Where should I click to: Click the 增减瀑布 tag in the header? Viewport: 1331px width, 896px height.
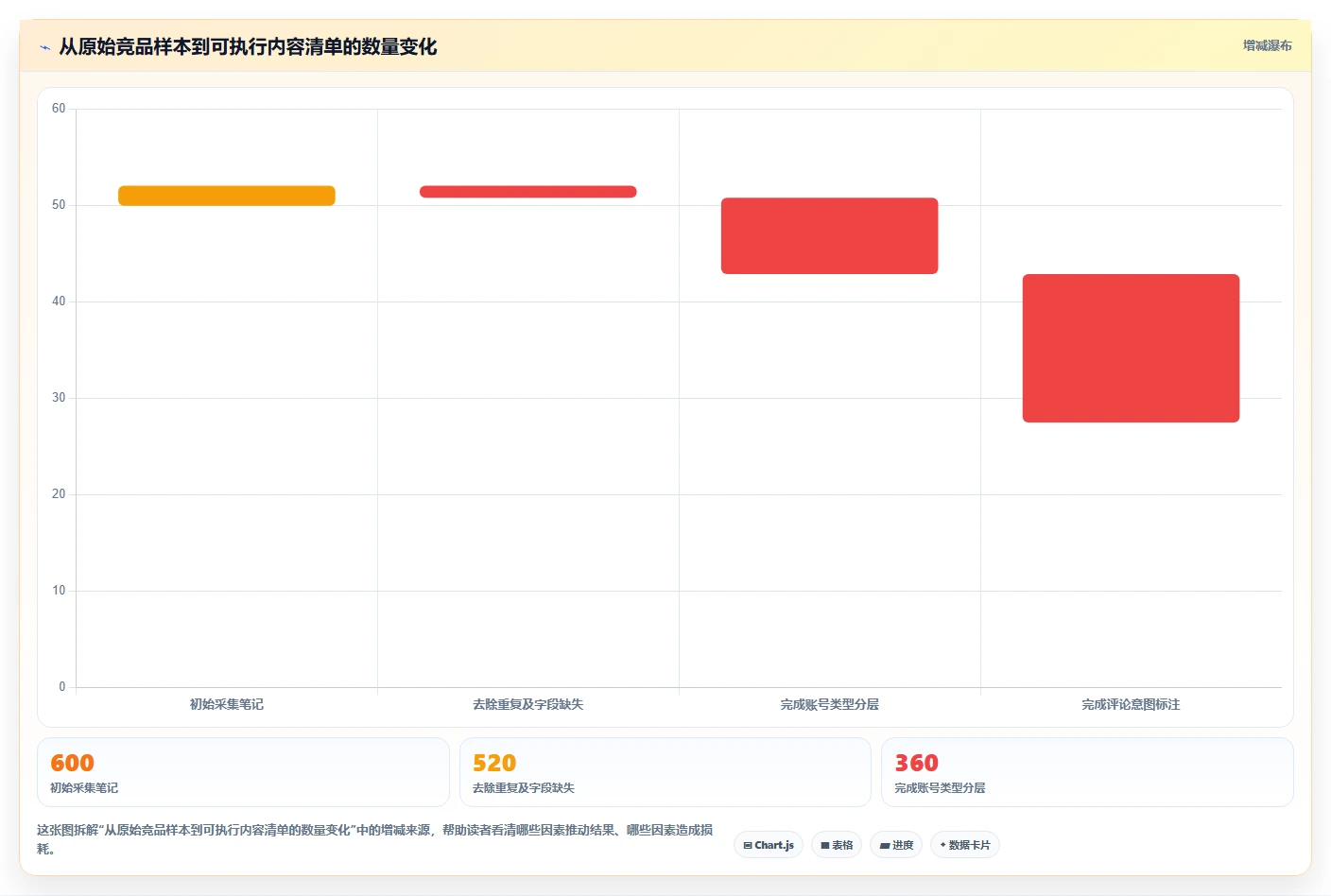[x=1267, y=45]
